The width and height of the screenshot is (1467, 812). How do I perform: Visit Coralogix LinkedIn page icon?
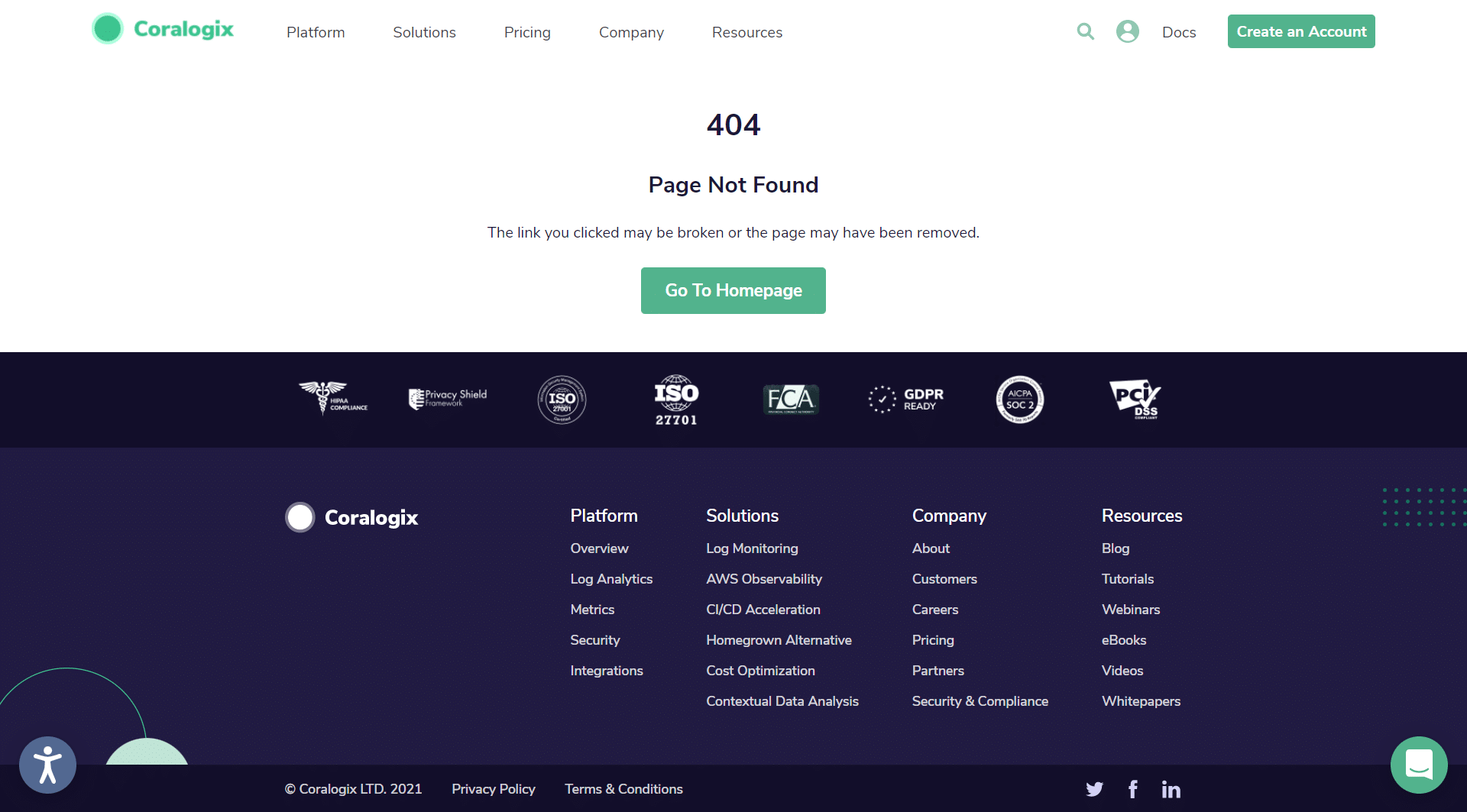point(1171,789)
